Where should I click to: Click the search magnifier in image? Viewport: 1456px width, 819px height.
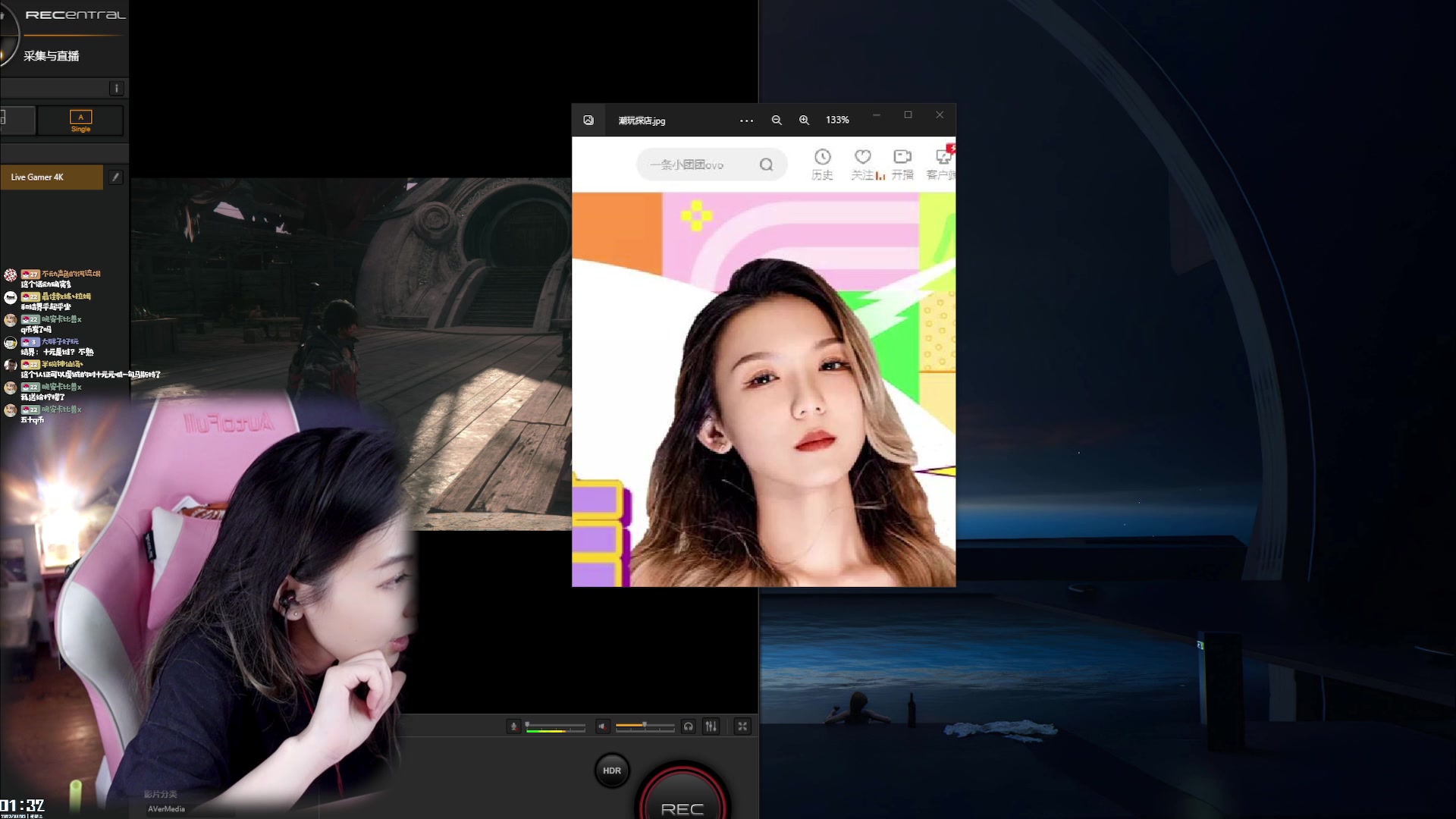click(766, 165)
